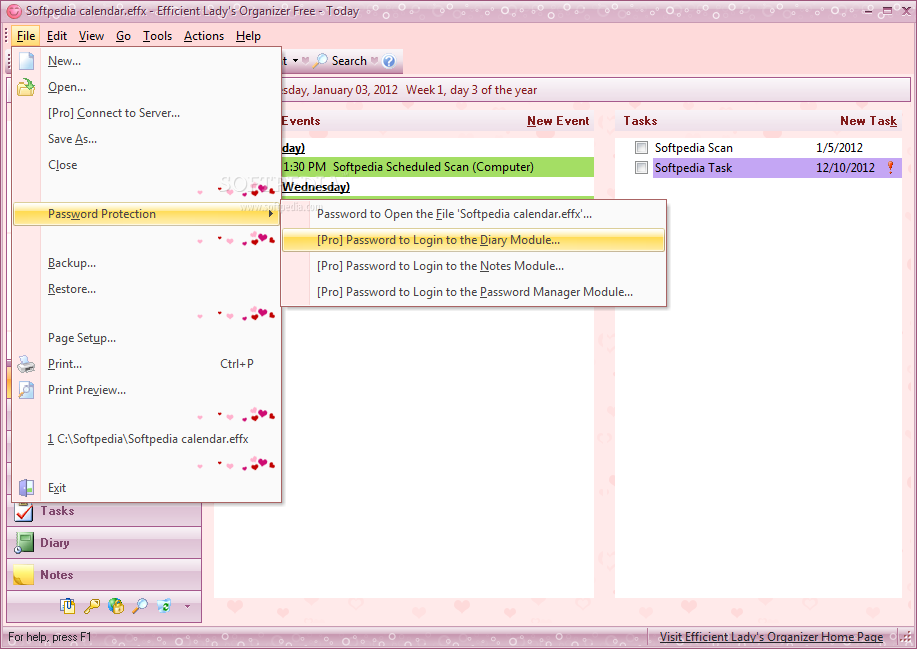Expand Password Protection submenu arrow

pos(270,214)
